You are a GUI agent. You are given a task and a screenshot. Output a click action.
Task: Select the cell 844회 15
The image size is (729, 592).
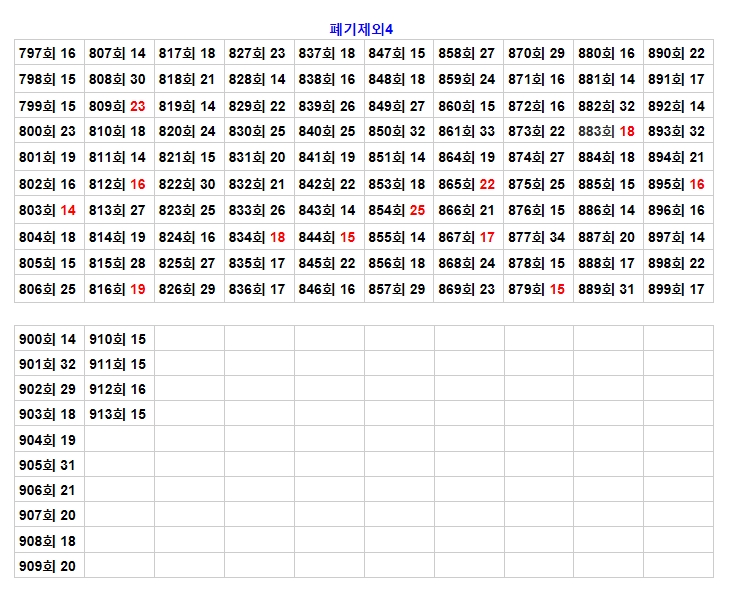tap(327, 237)
